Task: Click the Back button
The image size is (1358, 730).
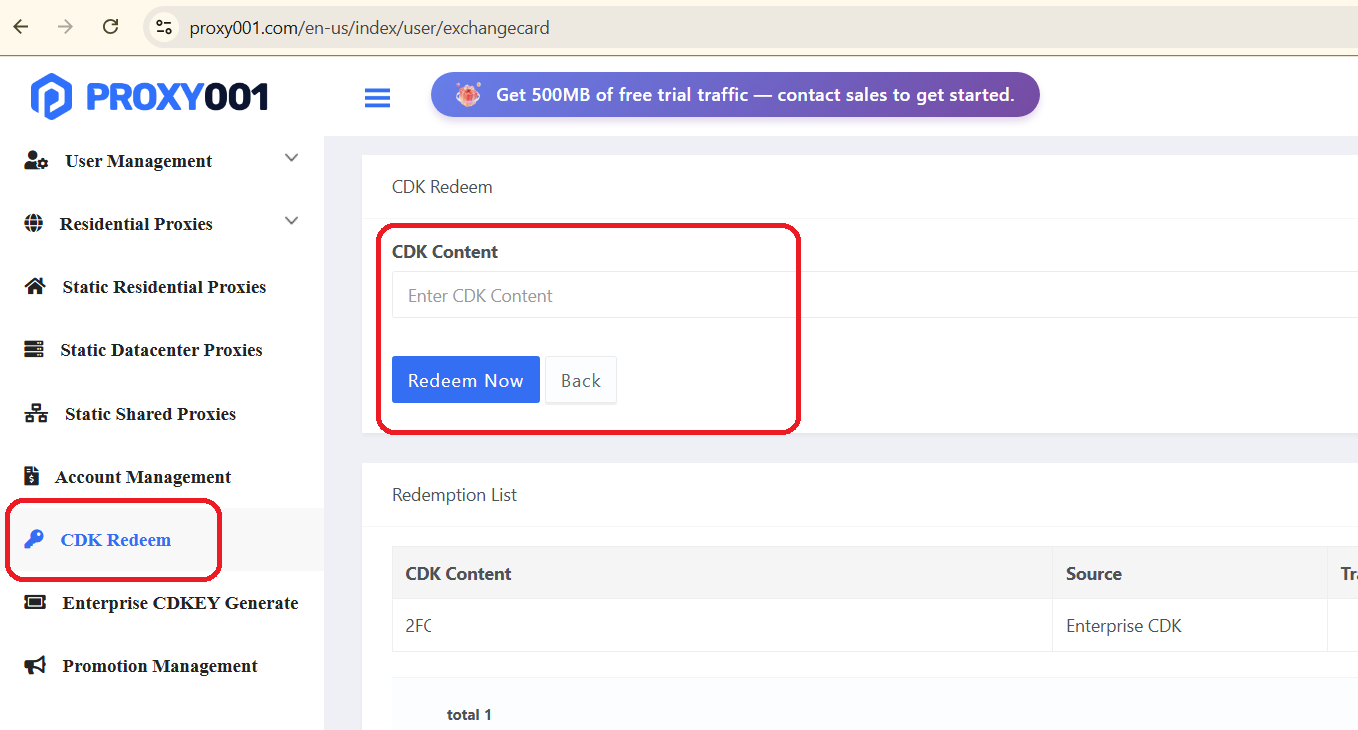Action: click(x=580, y=380)
